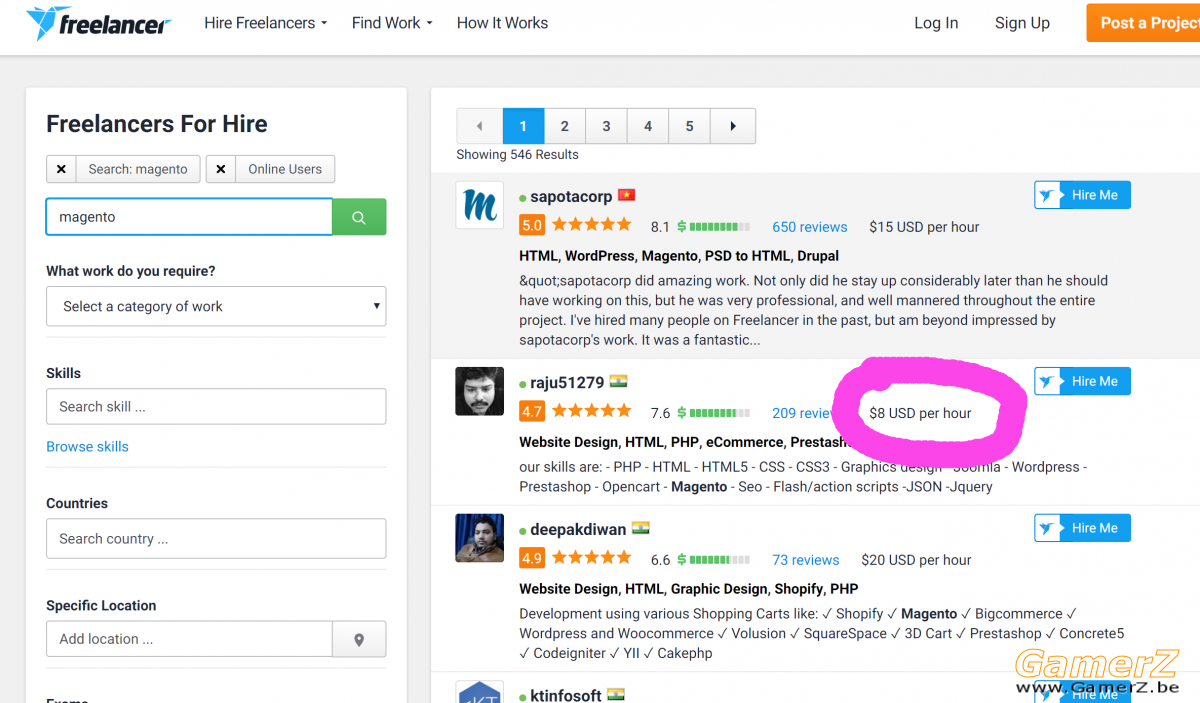Click raju51279's earnings dollar indicator

[714, 413]
